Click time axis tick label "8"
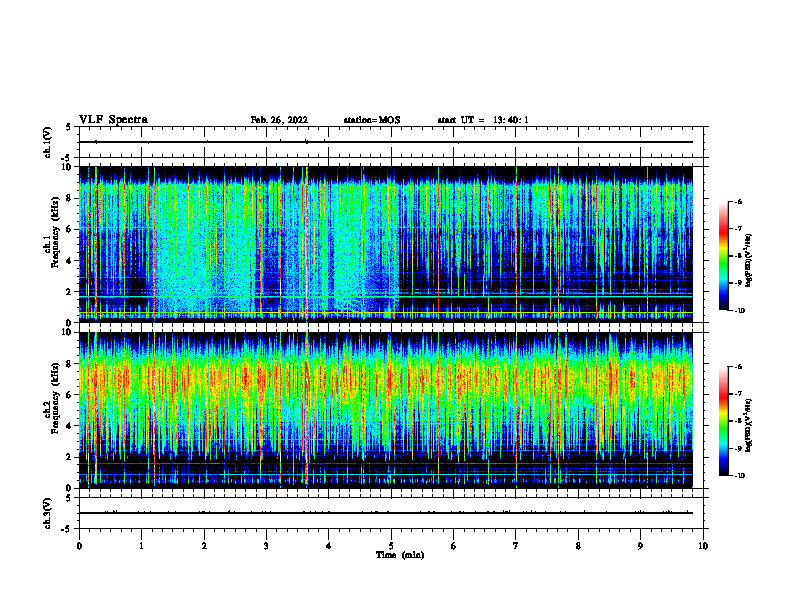The height and width of the screenshot is (612, 792). [578, 546]
